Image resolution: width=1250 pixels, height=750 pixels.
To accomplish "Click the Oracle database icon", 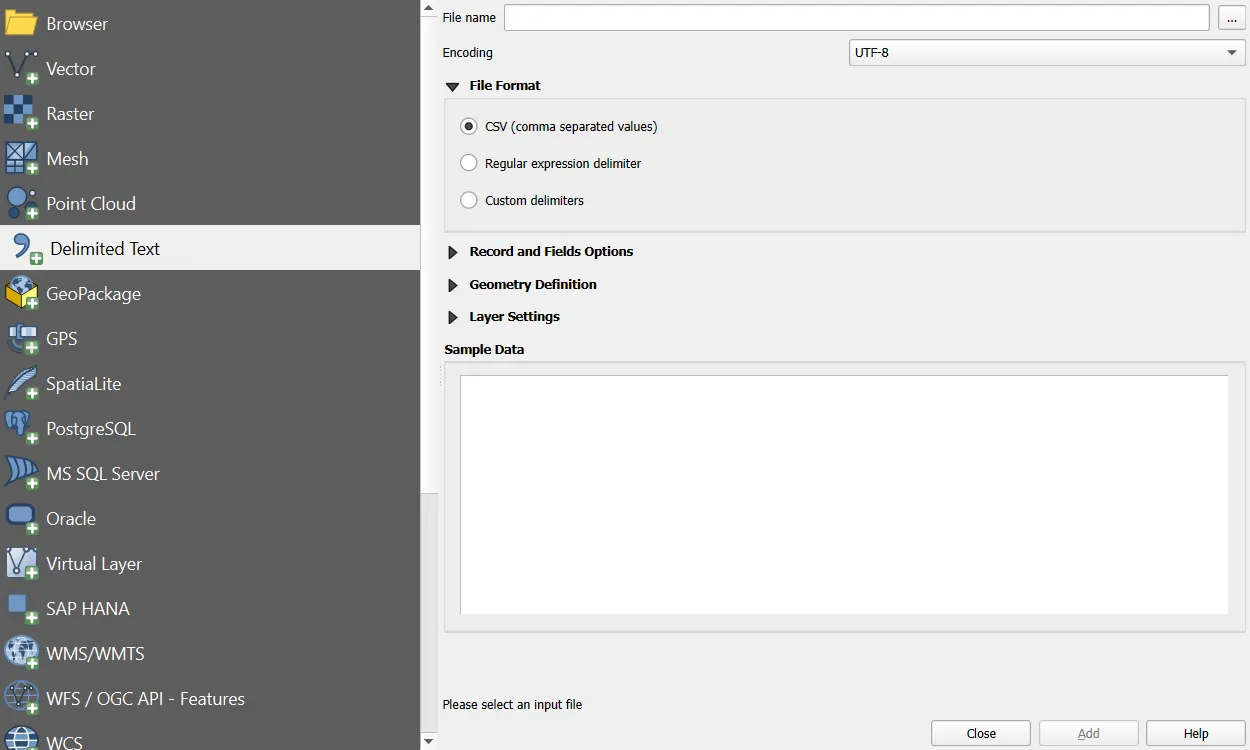I will [21, 518].
